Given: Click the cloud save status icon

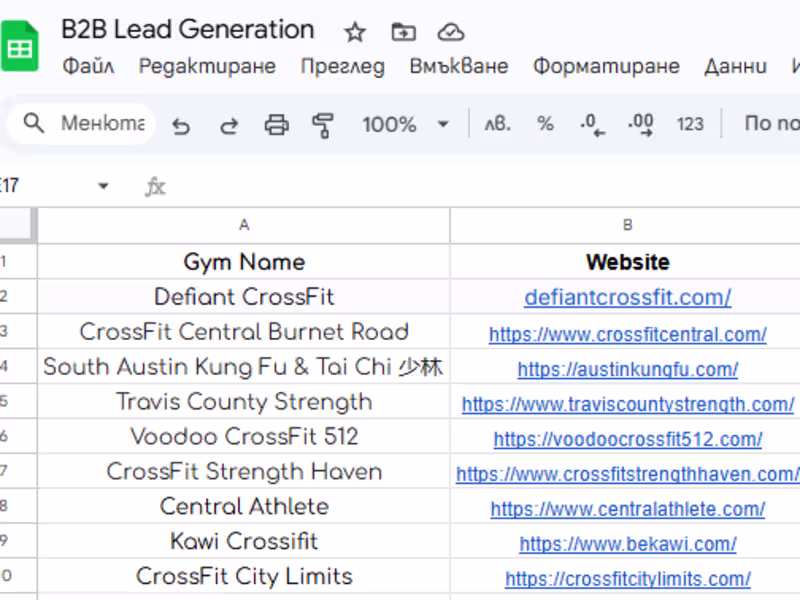Looking at the screenshot, I should pos(450,32).
